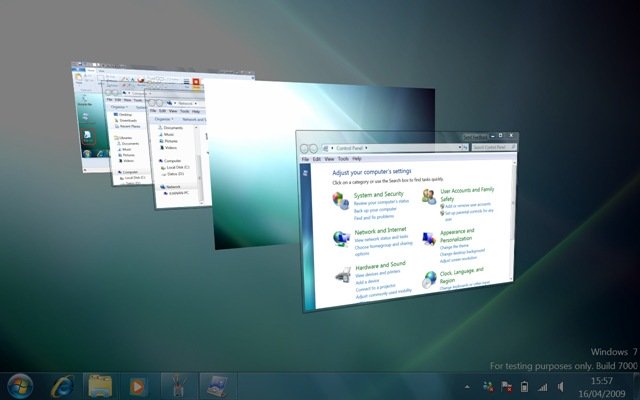Click Find and fix problems link
640x400 pixels.
click(x=374, y=217)
